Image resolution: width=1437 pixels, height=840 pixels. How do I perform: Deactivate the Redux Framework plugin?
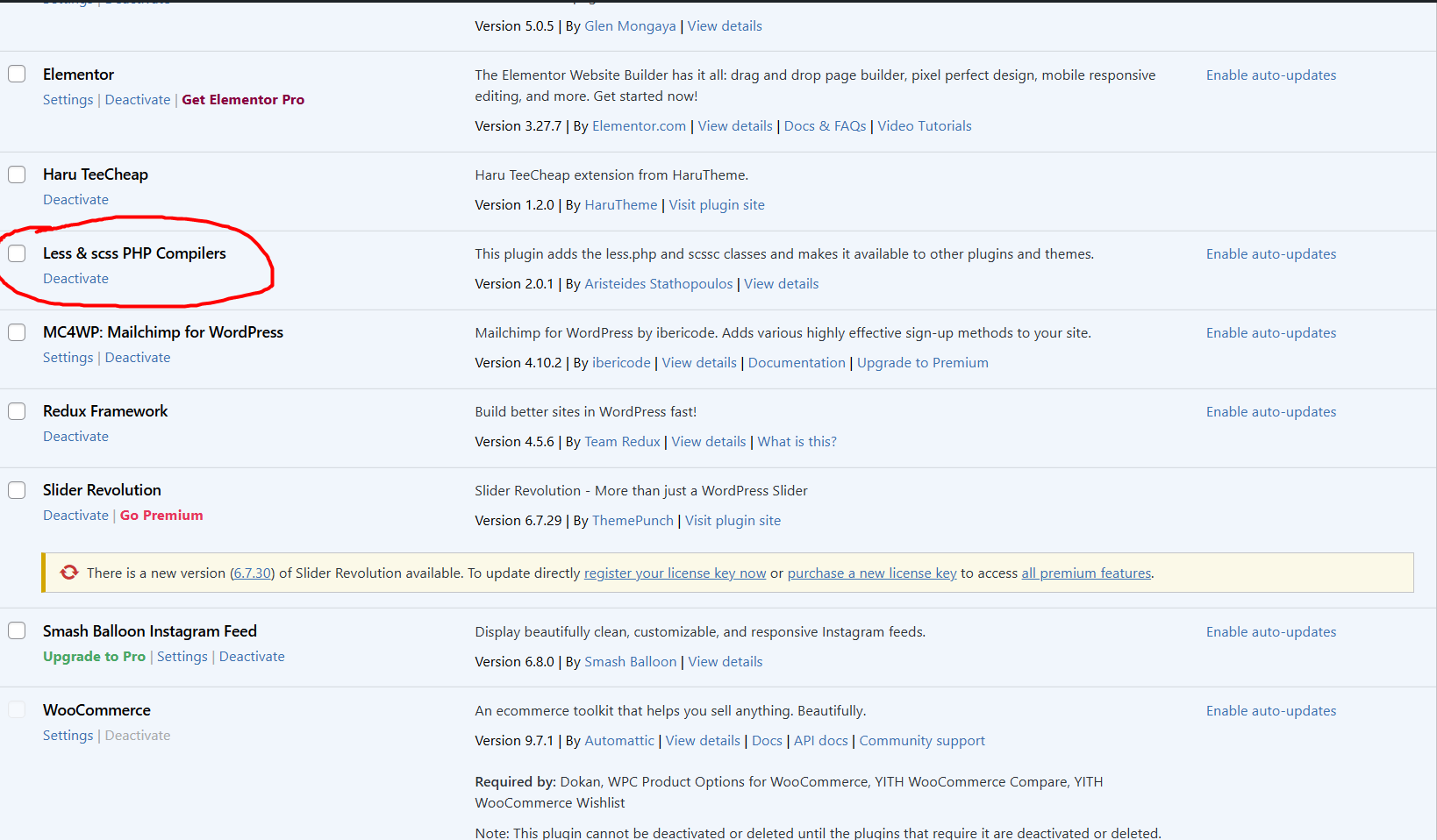tap(75, 436)
